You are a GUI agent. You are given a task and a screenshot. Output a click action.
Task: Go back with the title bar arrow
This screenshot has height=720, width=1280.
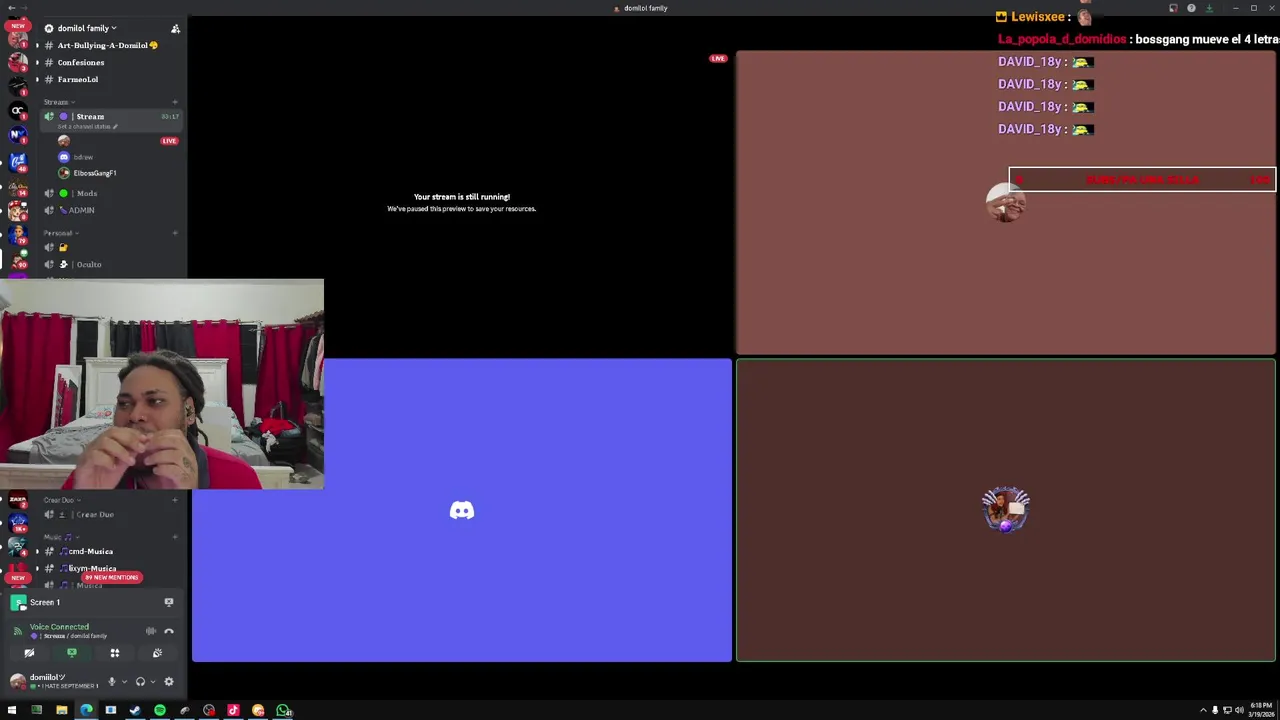click(10, 8)
